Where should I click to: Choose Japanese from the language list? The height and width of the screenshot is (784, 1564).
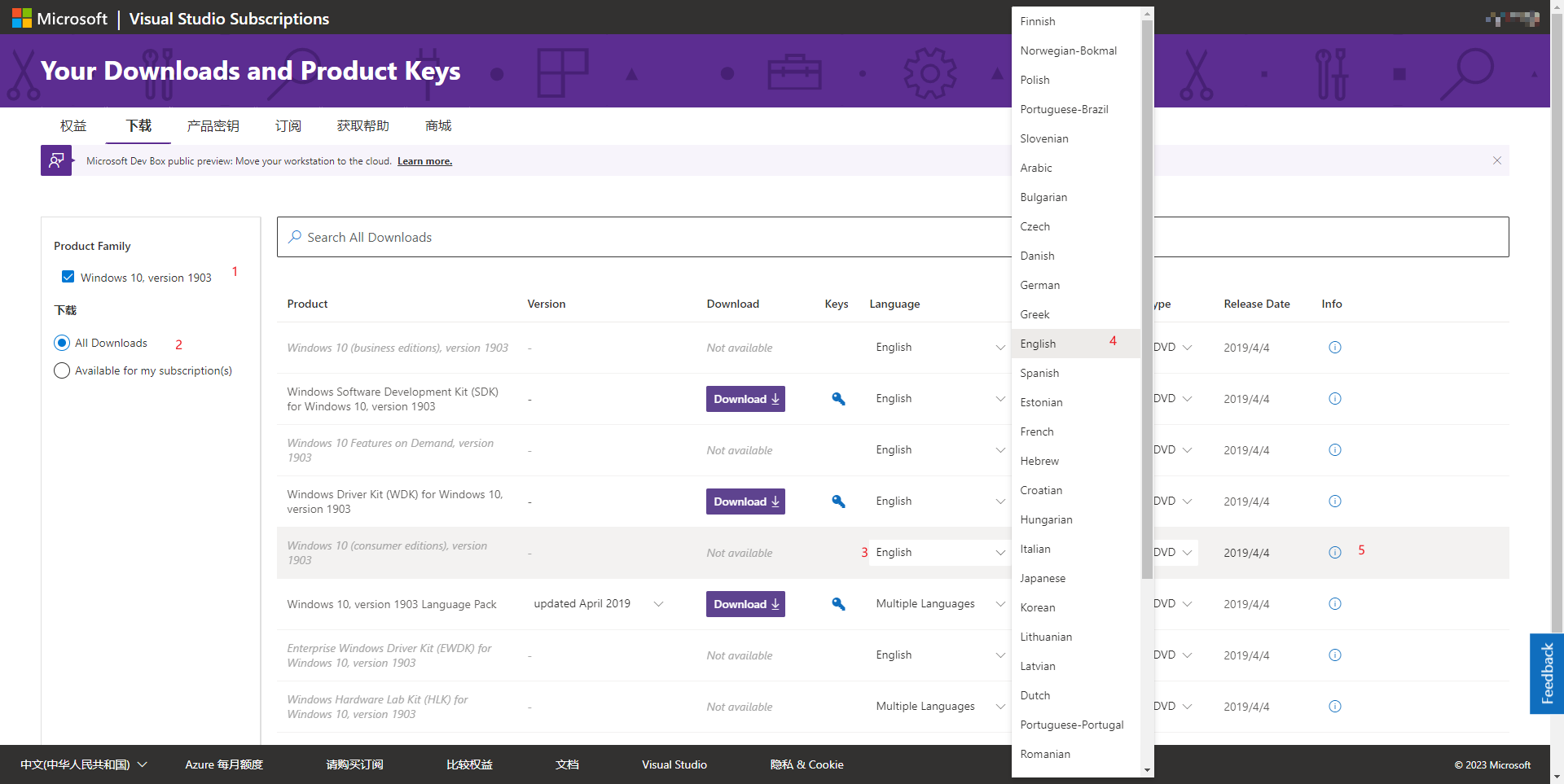pos(1075,578)
